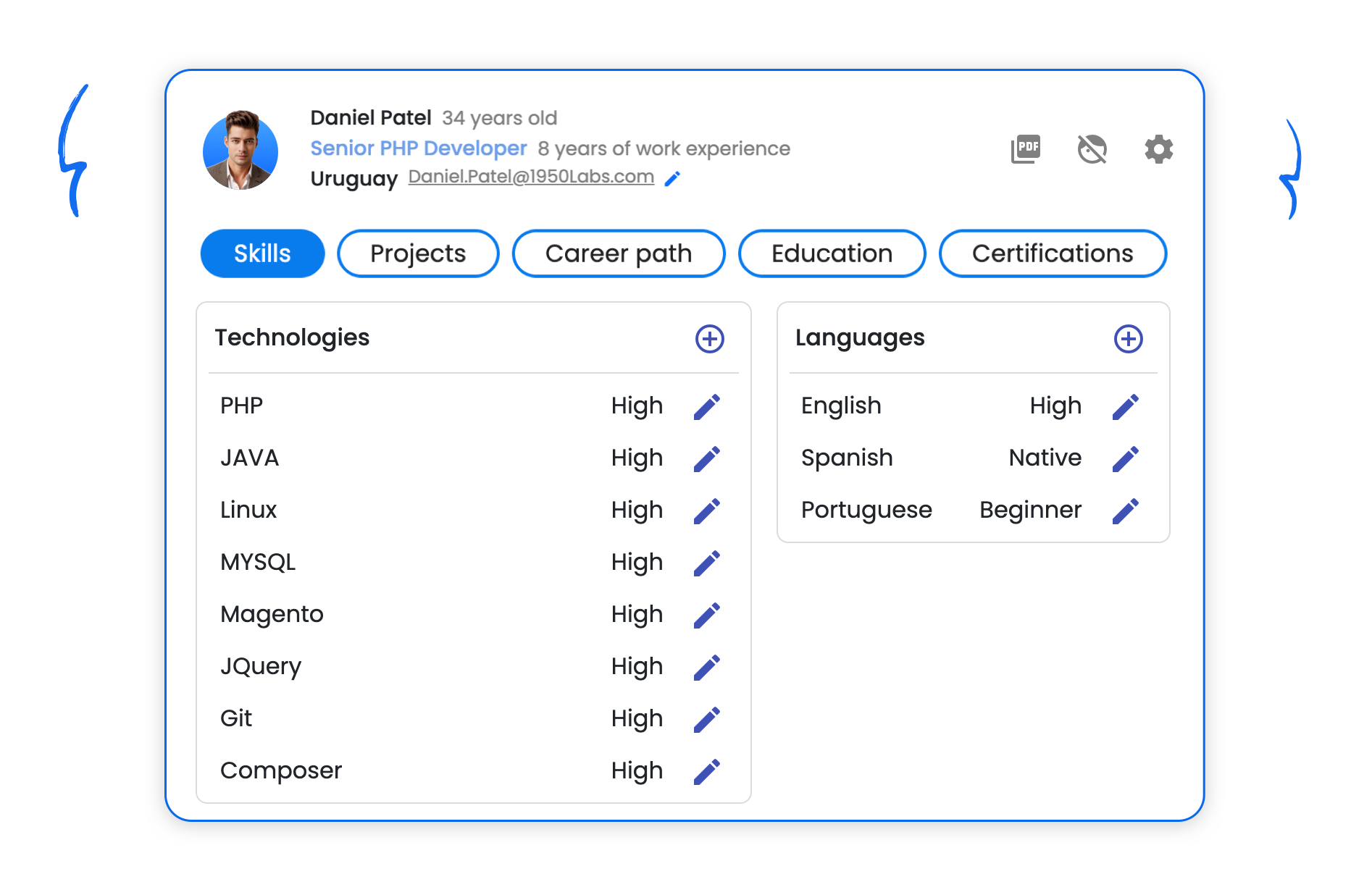Viewport: 1372px width, 895px height.
Task: Open the Daniel.Patel@1950Labs.com email link
Action: [531, 177]
